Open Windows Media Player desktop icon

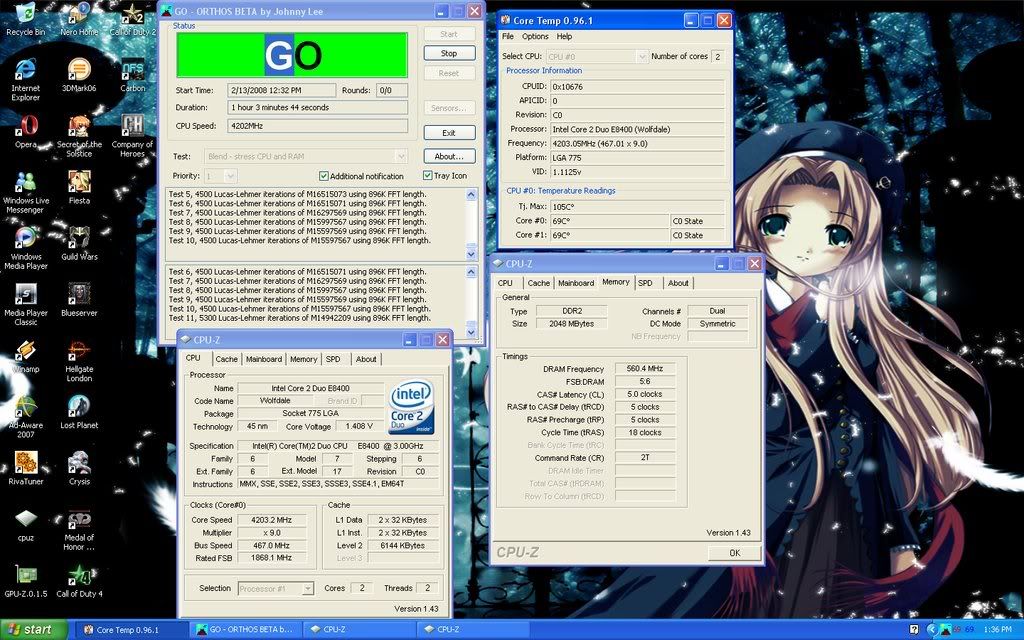pos(25,238)
